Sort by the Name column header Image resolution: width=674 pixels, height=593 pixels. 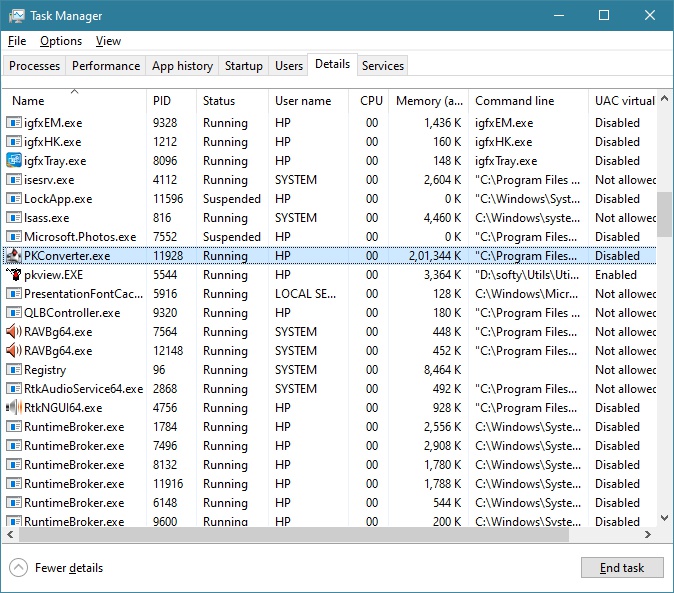(28, 101)
